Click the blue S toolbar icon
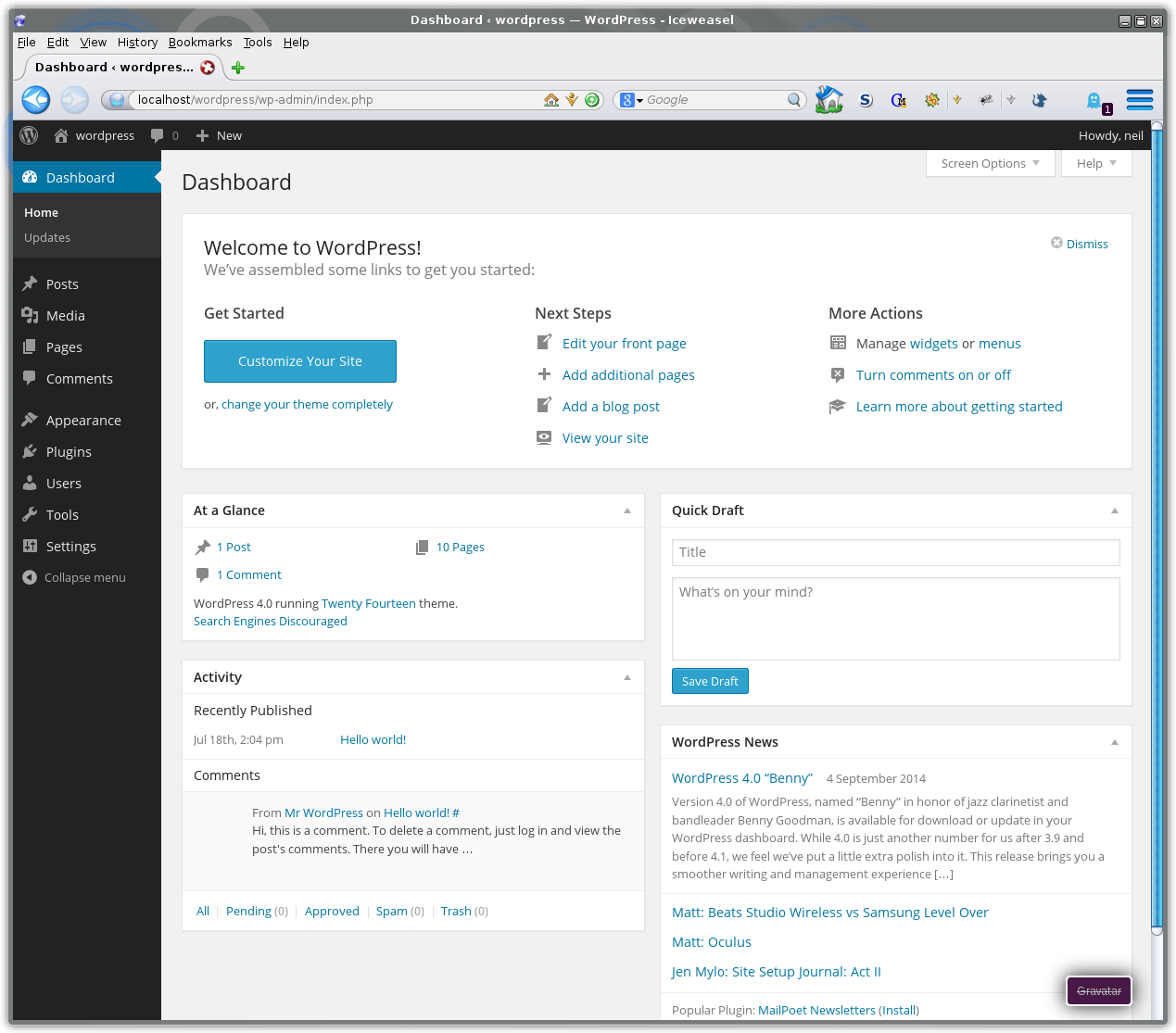This screenshot has height=1033, width=1176. click(866, 99)
